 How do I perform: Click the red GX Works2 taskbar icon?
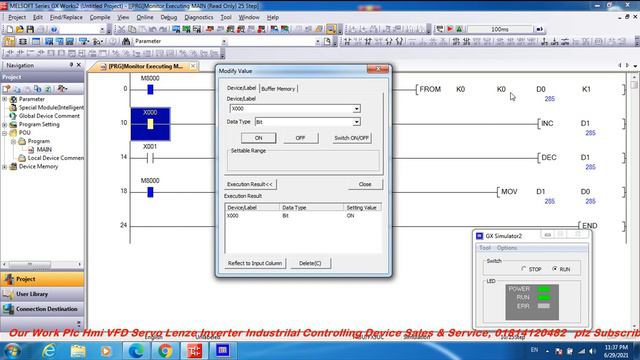point(194,351)
